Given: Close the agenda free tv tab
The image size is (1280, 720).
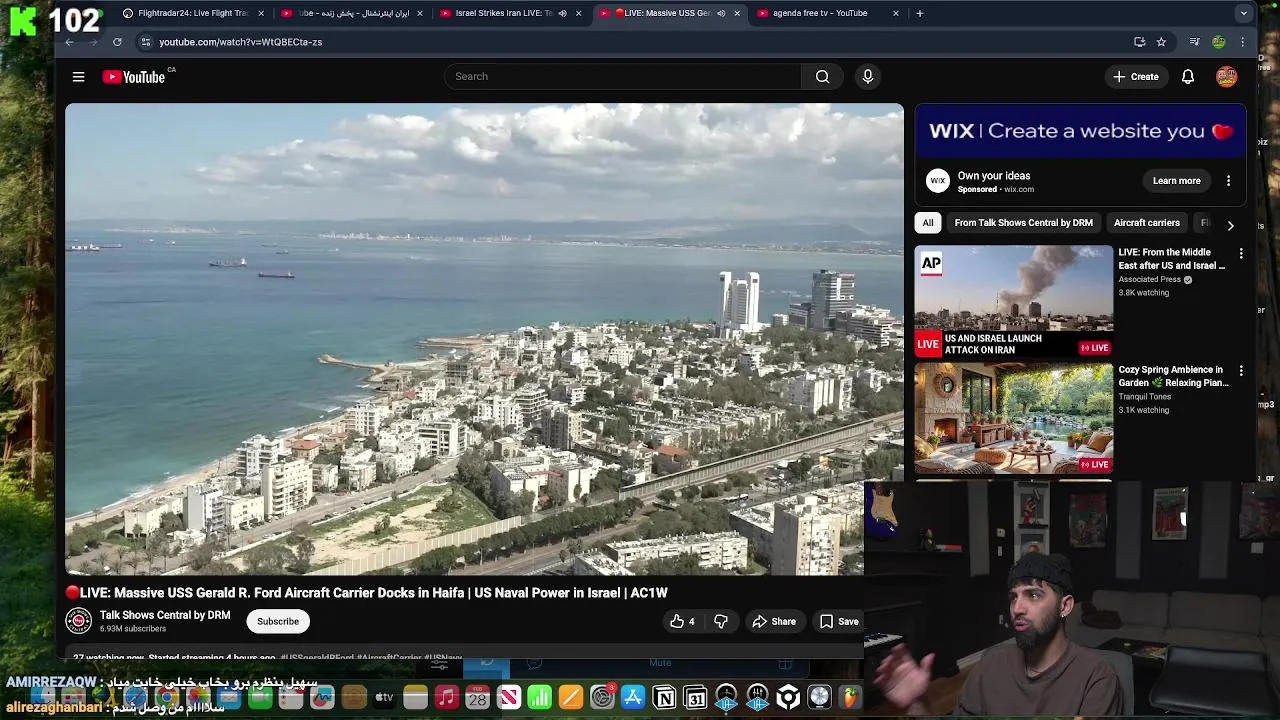Looking at the screenshot, I should tap(896, 13).
